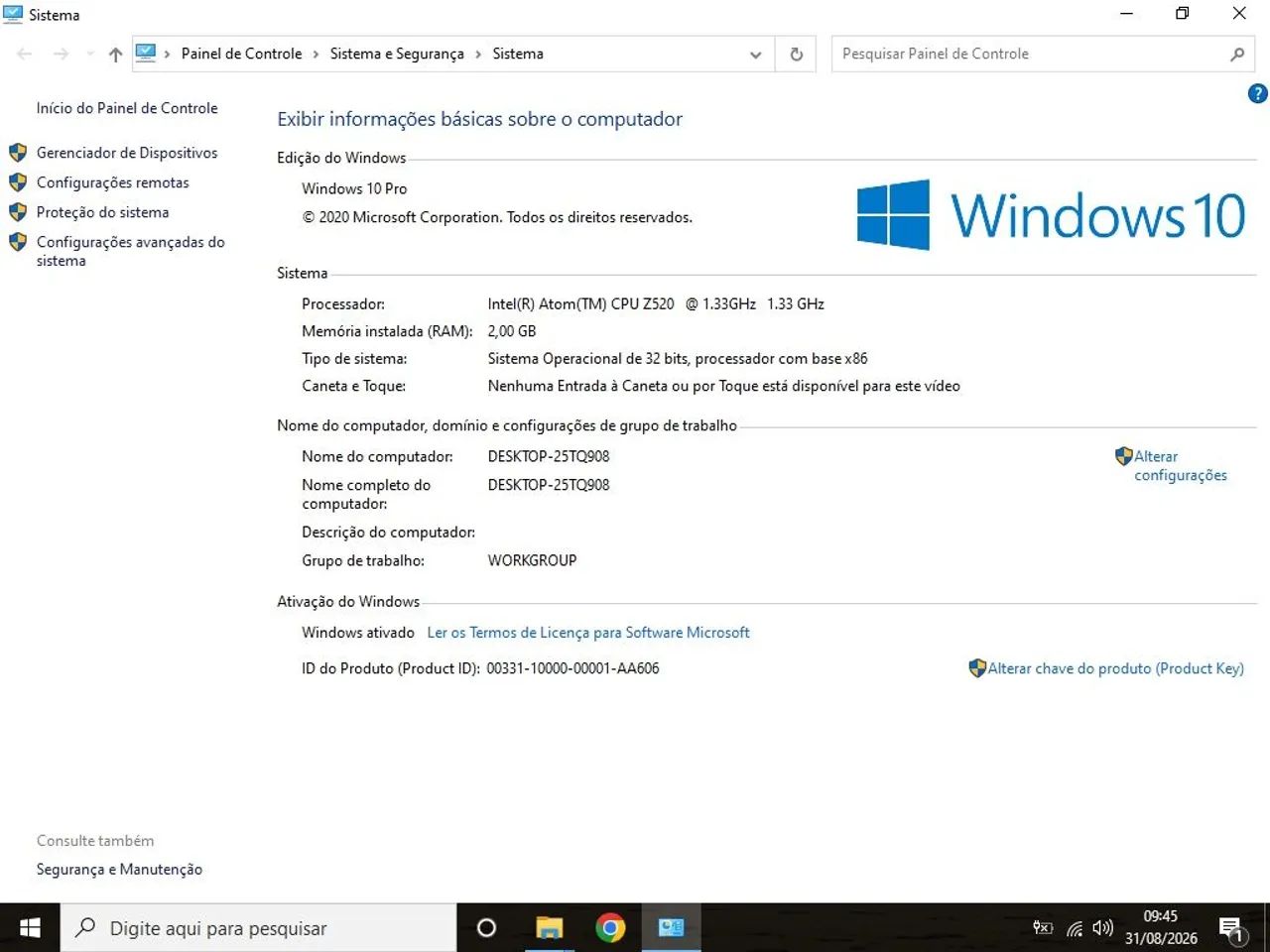This screenshot has width=1270, height=952.
Task: Click the Descrição do computador label
Action: click(389, 533)
